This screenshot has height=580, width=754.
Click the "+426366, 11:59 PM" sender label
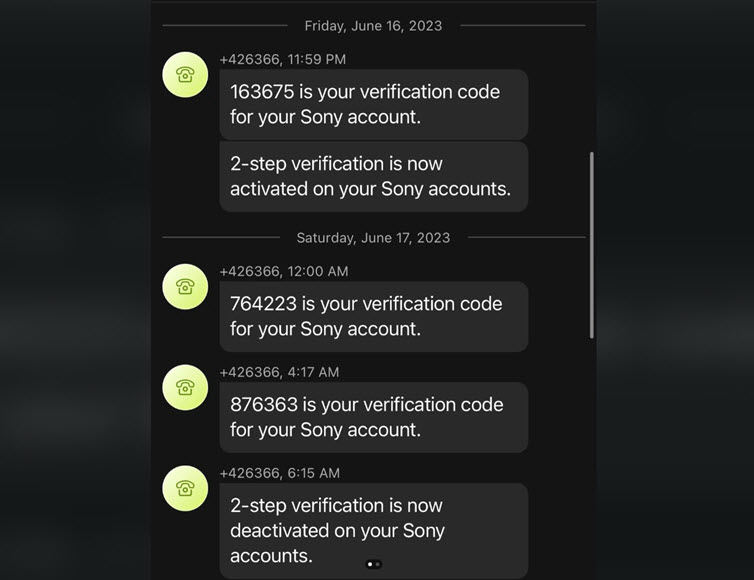coord(283,60)
